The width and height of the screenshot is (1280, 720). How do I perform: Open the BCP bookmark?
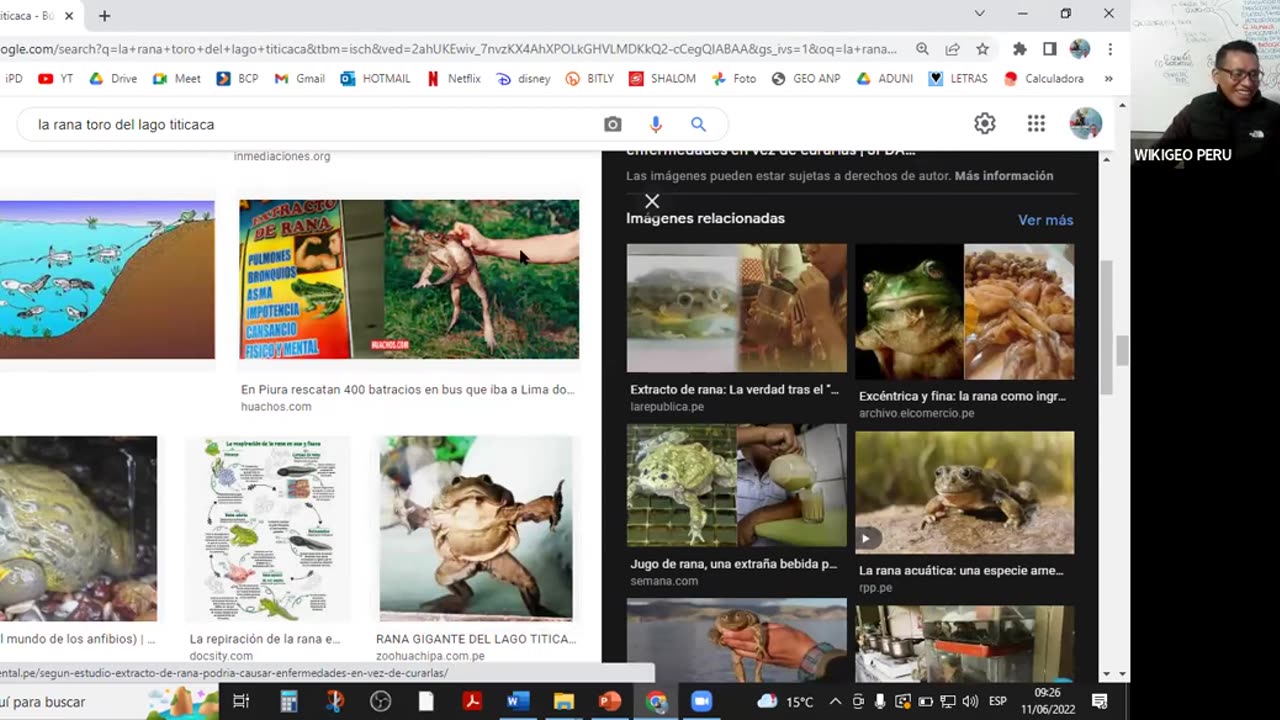237,78
